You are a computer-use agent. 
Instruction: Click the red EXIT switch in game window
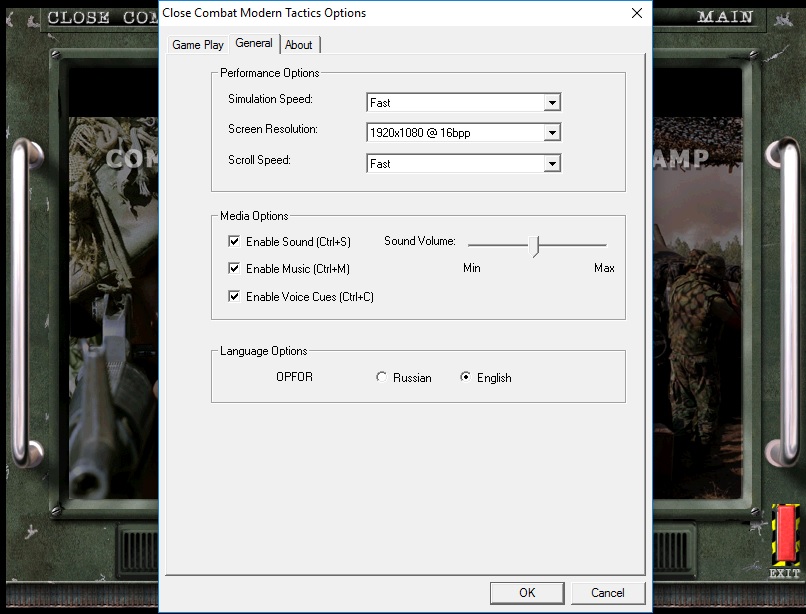coord(785,534)
